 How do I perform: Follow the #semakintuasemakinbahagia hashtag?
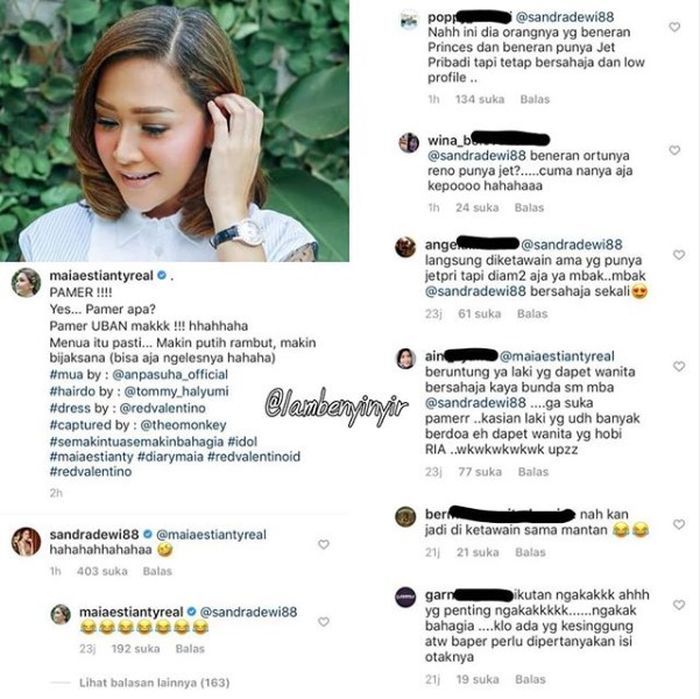point(137,441)
